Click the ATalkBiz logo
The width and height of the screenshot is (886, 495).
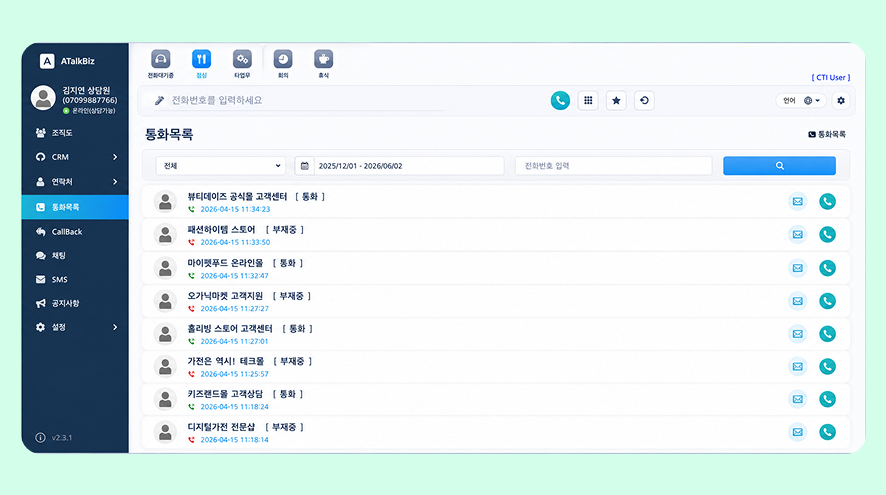[x=67, y=61]
